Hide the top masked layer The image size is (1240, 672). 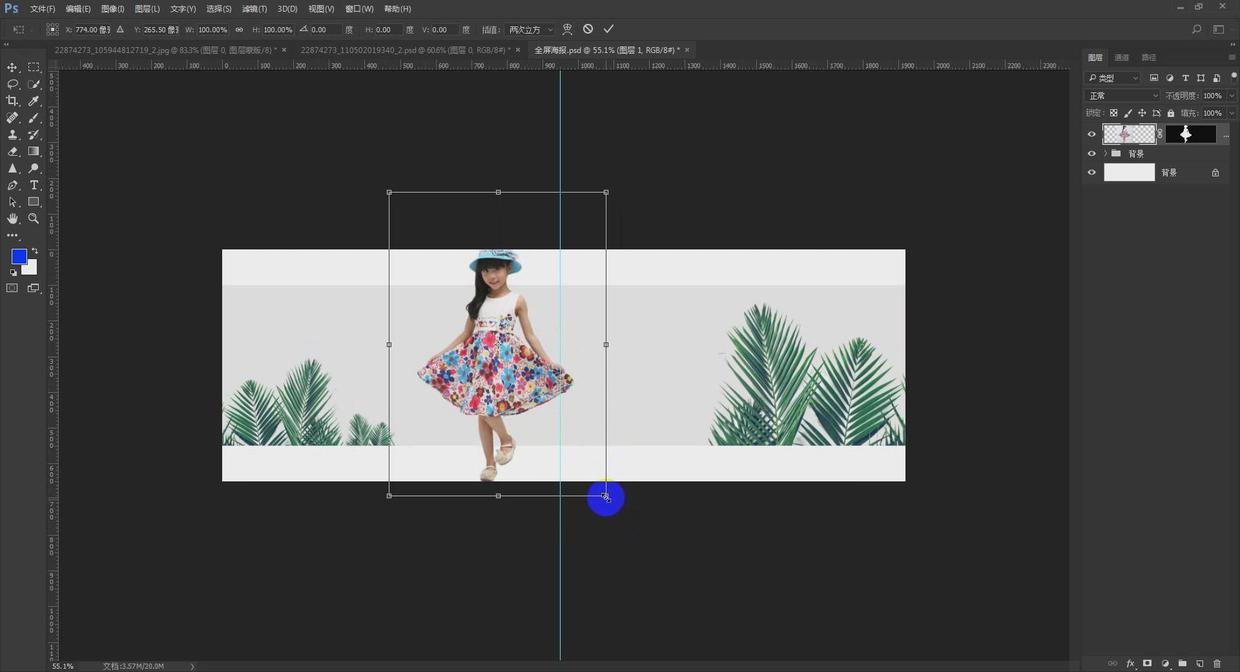point(1092,134)
